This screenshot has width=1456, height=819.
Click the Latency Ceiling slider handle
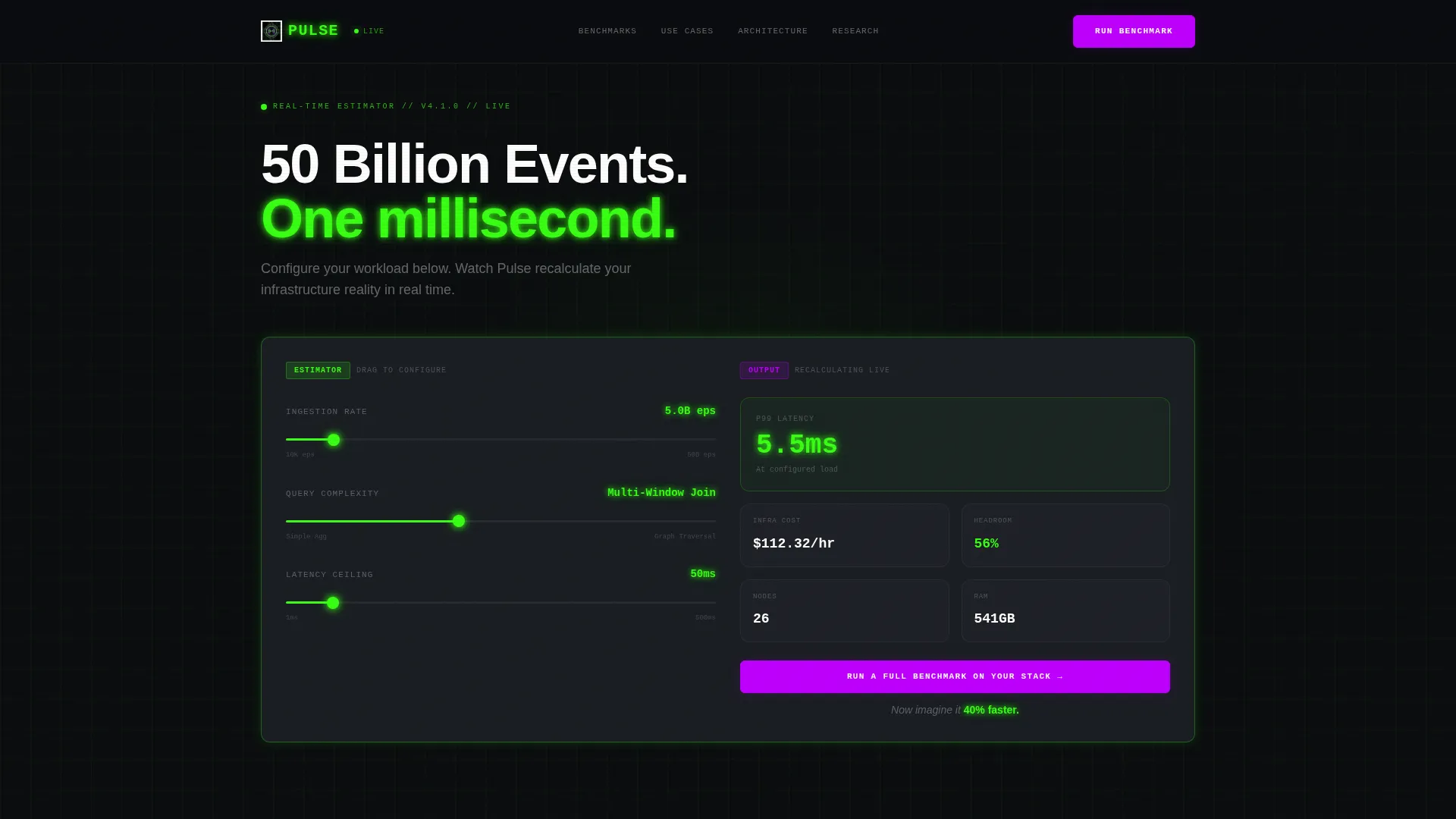coord(333,603)
